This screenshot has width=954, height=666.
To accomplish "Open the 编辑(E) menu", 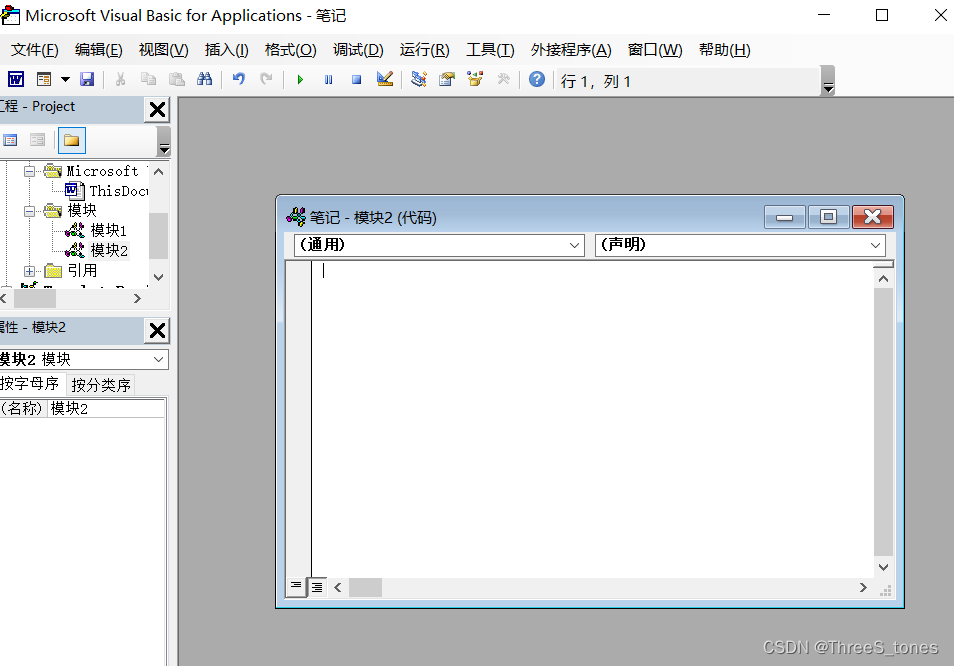I will [x=99, y=50].
